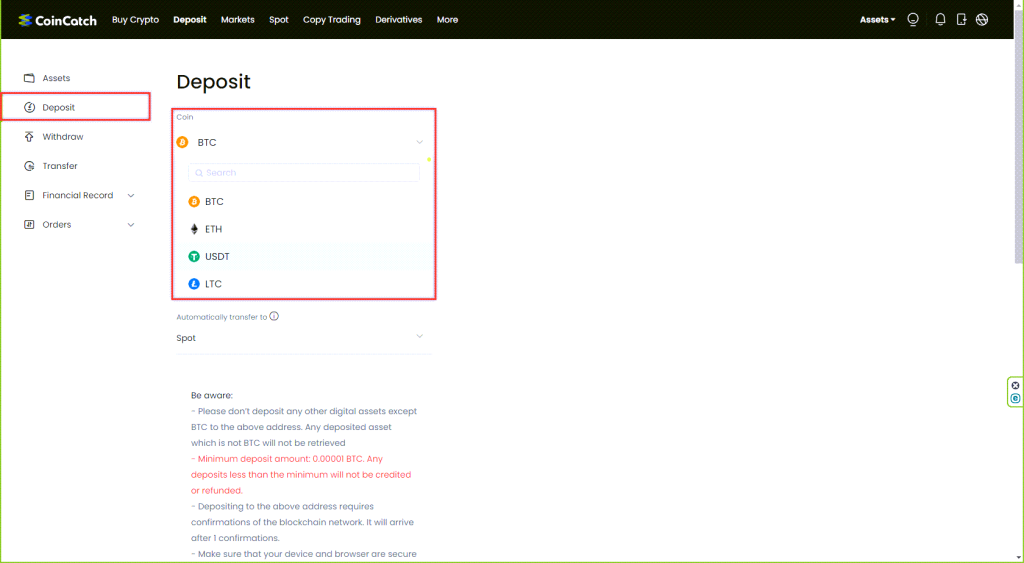
Task: Open the notifications bell
Action: tap(940, 19)
